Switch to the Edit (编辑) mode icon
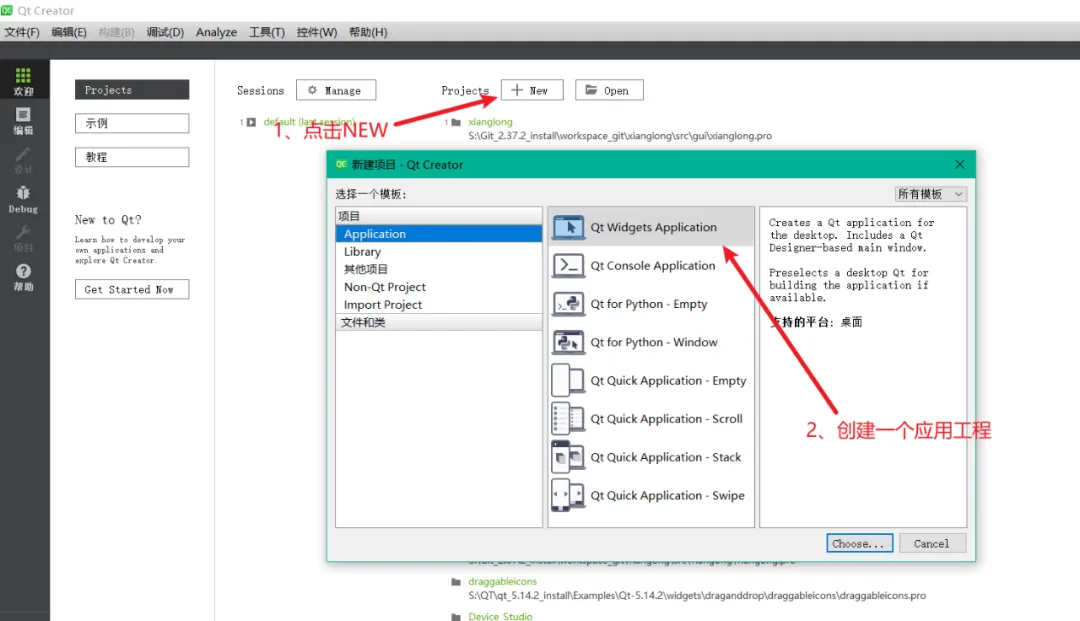1080x621 pixels. click(x=23, y=120)
